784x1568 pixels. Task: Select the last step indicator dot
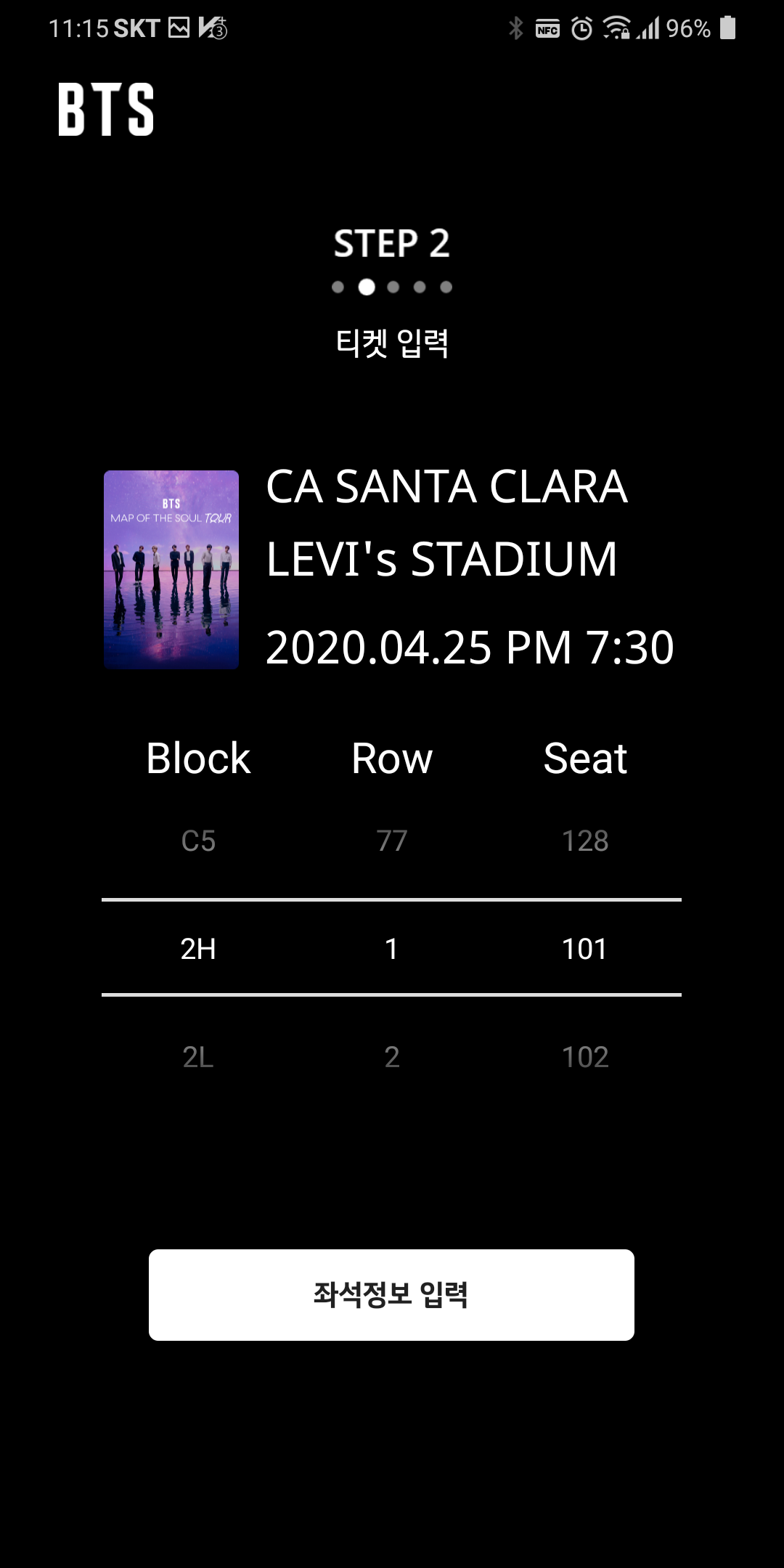pos(446,287)
